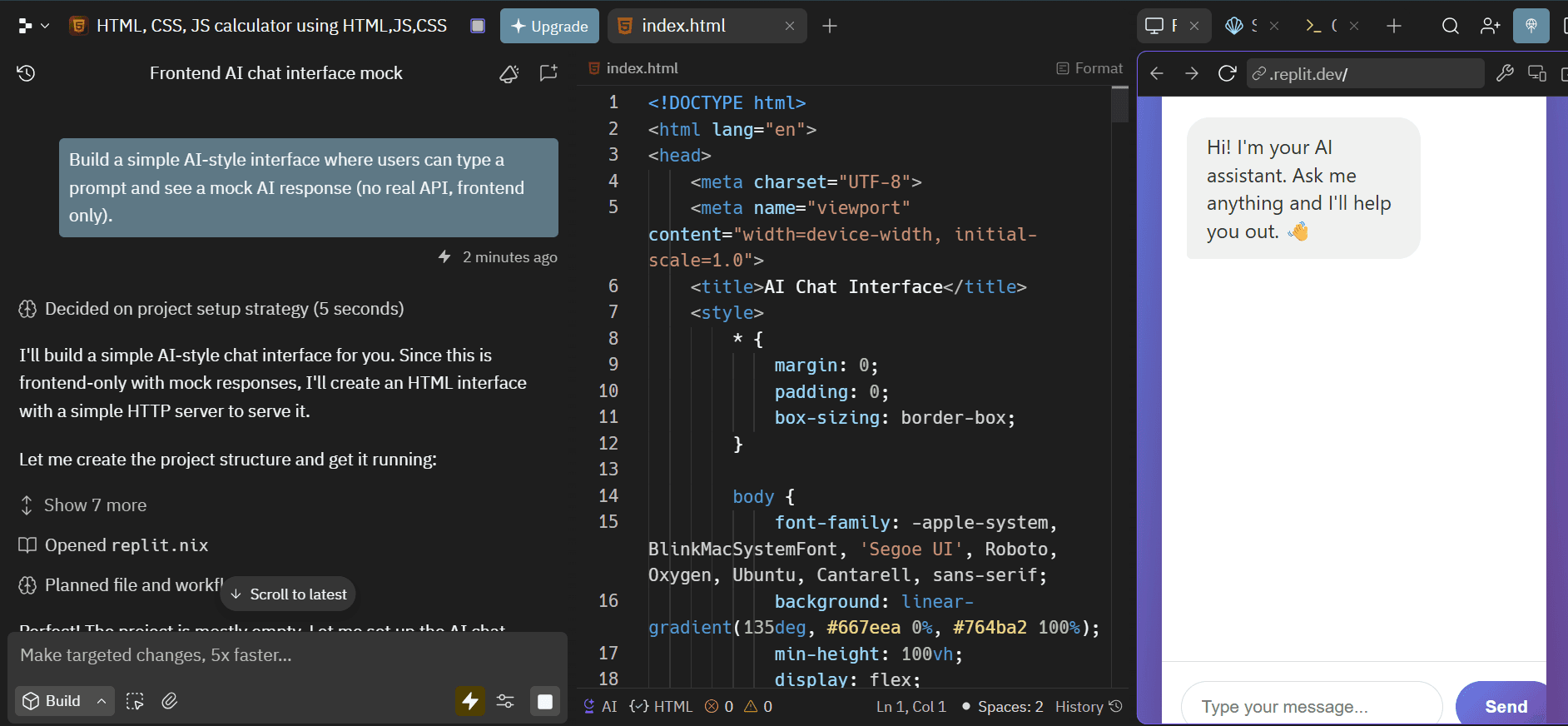Open the Build mode dropdown
Screen dimensions: 1568x726
coord(64,701)
